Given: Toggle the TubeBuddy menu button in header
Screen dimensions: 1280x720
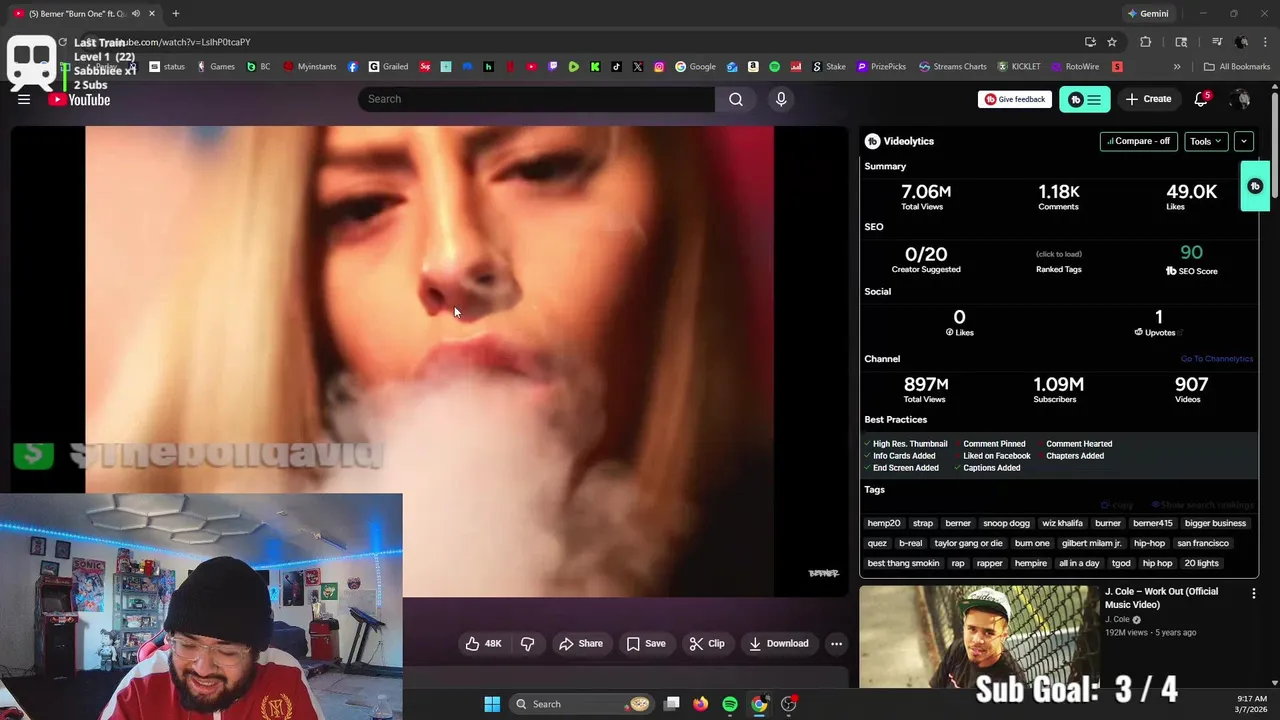Looking at the screenshot, I should pos(1085,99).
